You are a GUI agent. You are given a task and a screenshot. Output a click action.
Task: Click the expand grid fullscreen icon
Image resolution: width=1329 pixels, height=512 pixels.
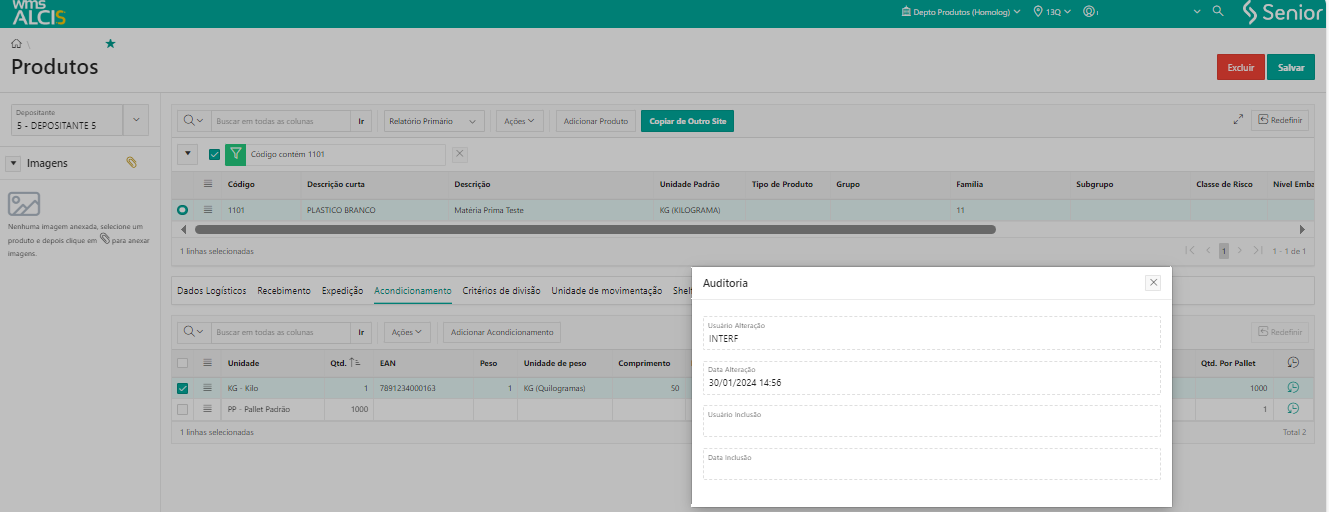coord(1238,120)
